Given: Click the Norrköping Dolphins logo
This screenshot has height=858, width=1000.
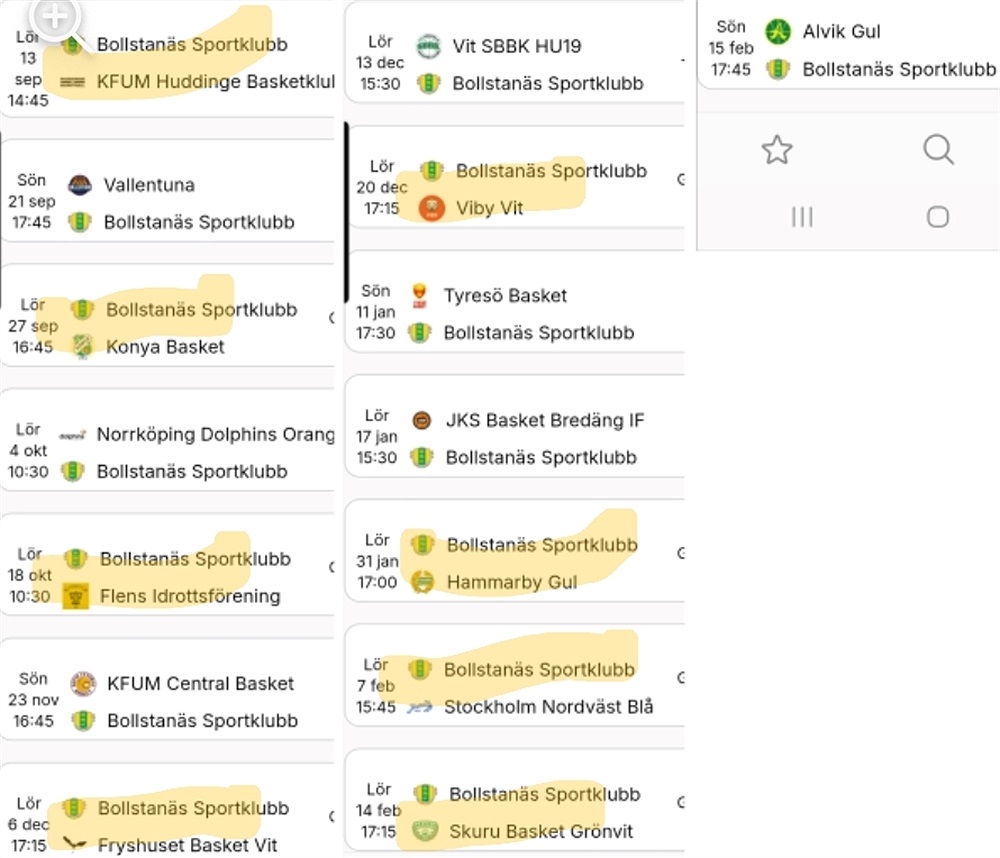Looking at the screenshot, I should [73, 435].
